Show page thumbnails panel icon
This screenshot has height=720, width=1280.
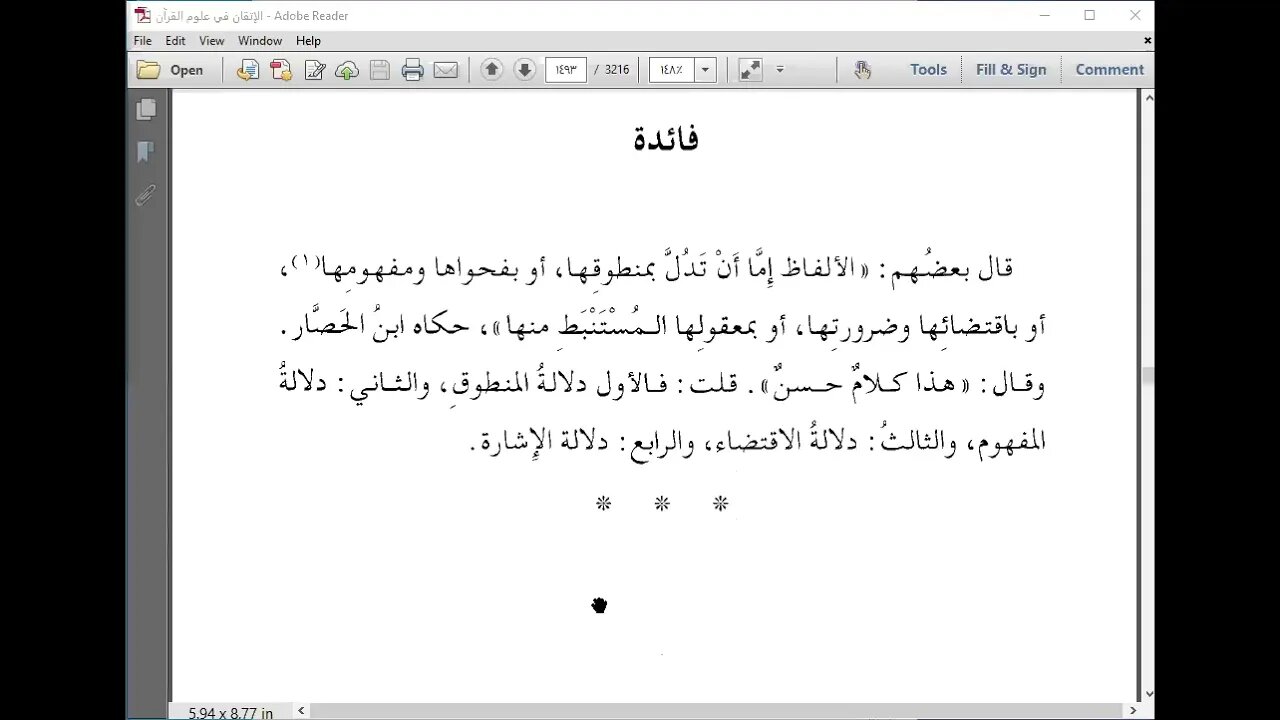[x=146, y=109]
